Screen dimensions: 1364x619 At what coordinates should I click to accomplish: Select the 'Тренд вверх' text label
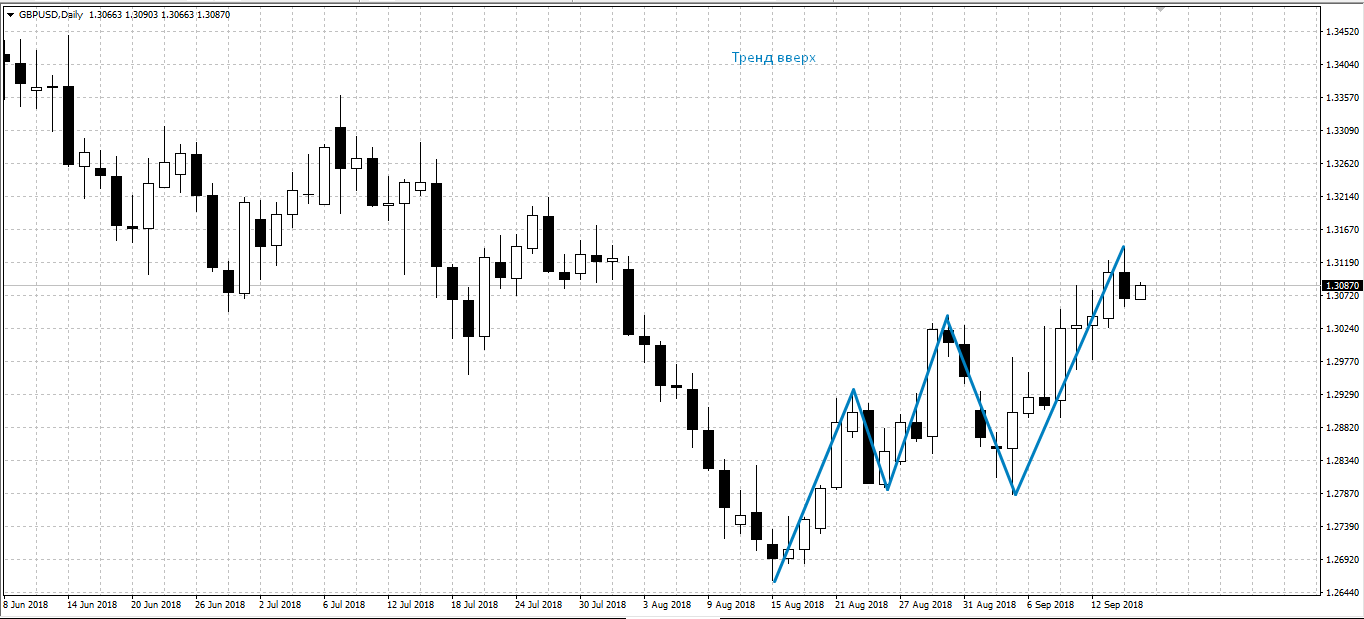774,58
